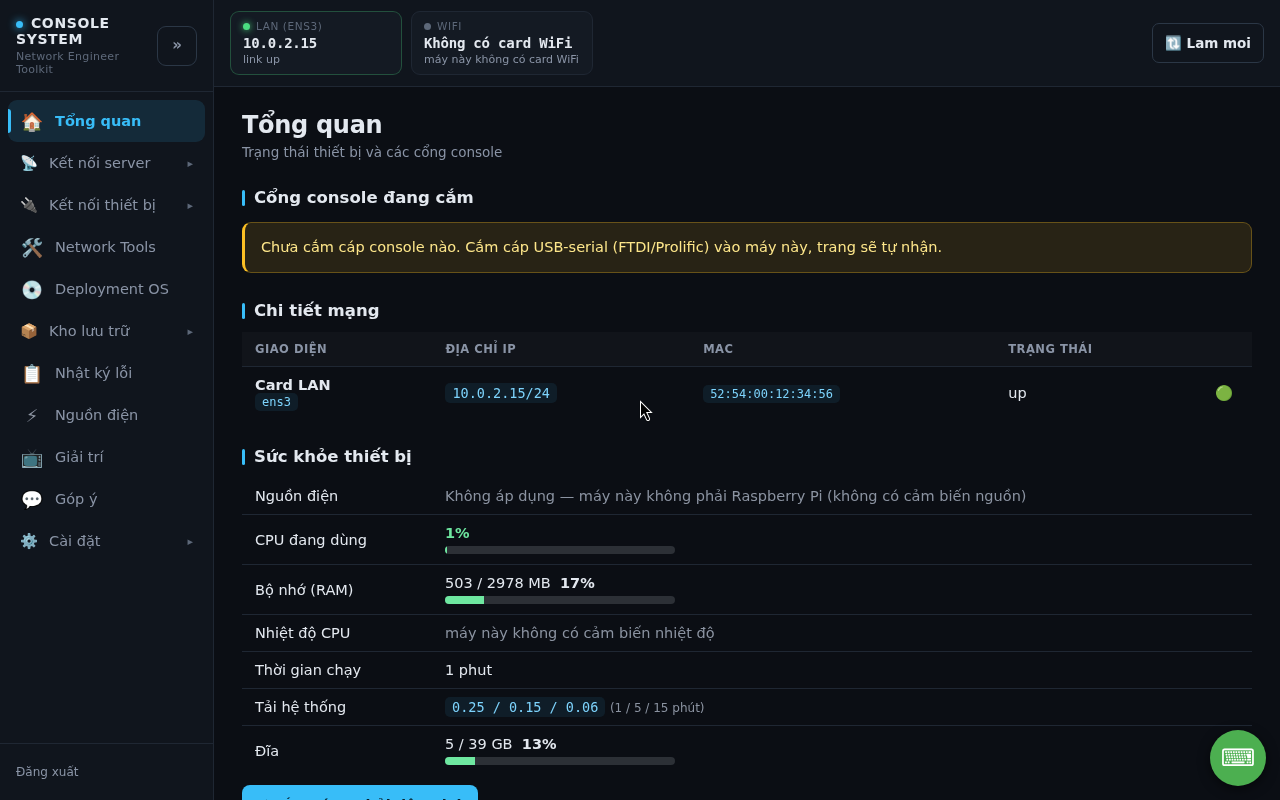The height and width of the screenshot is (800, 1280).
Task: Expand the Kết nối thiết bị submenu arrow
Action: coord(190,206)
